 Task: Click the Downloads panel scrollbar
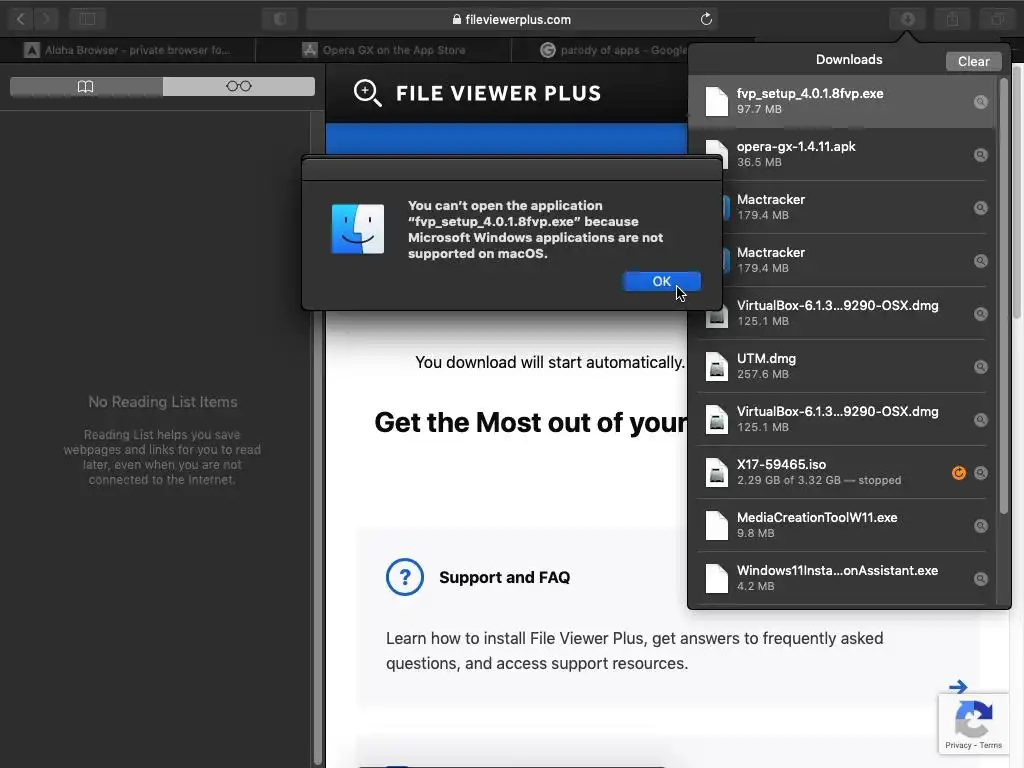[1004, 295]
